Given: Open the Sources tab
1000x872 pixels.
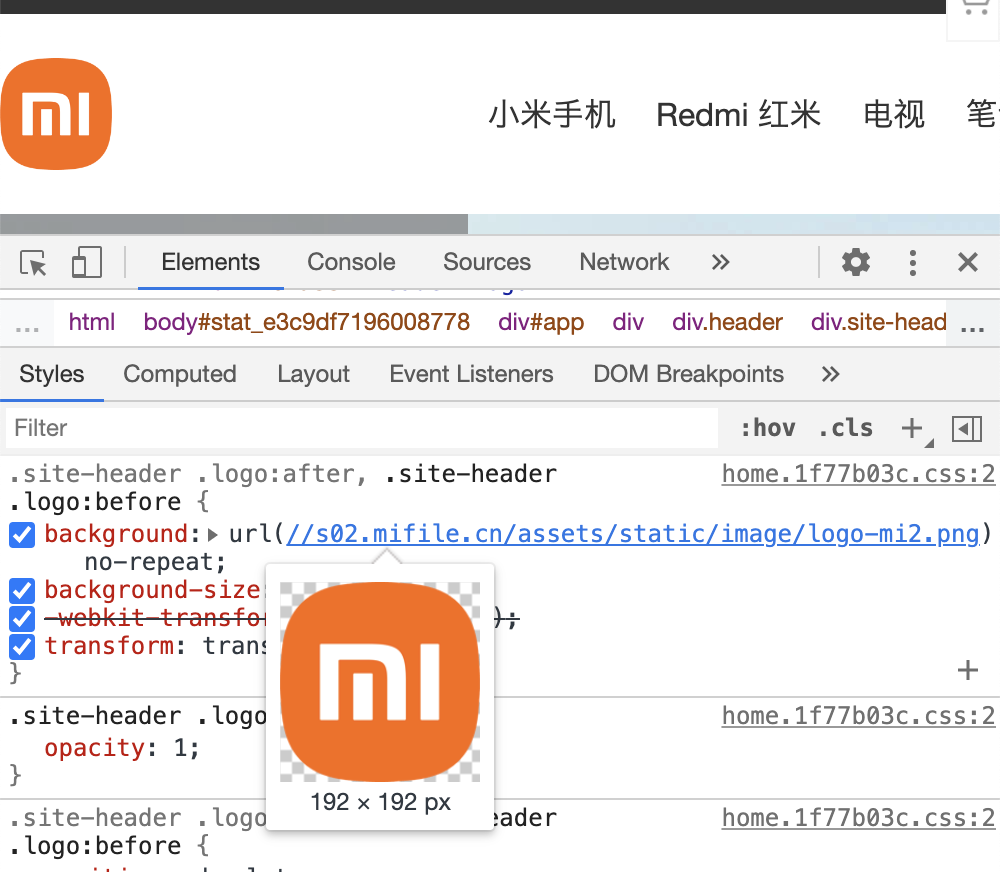Looking at the screenshot, I should pyautogui.click(x=487, y=262).
